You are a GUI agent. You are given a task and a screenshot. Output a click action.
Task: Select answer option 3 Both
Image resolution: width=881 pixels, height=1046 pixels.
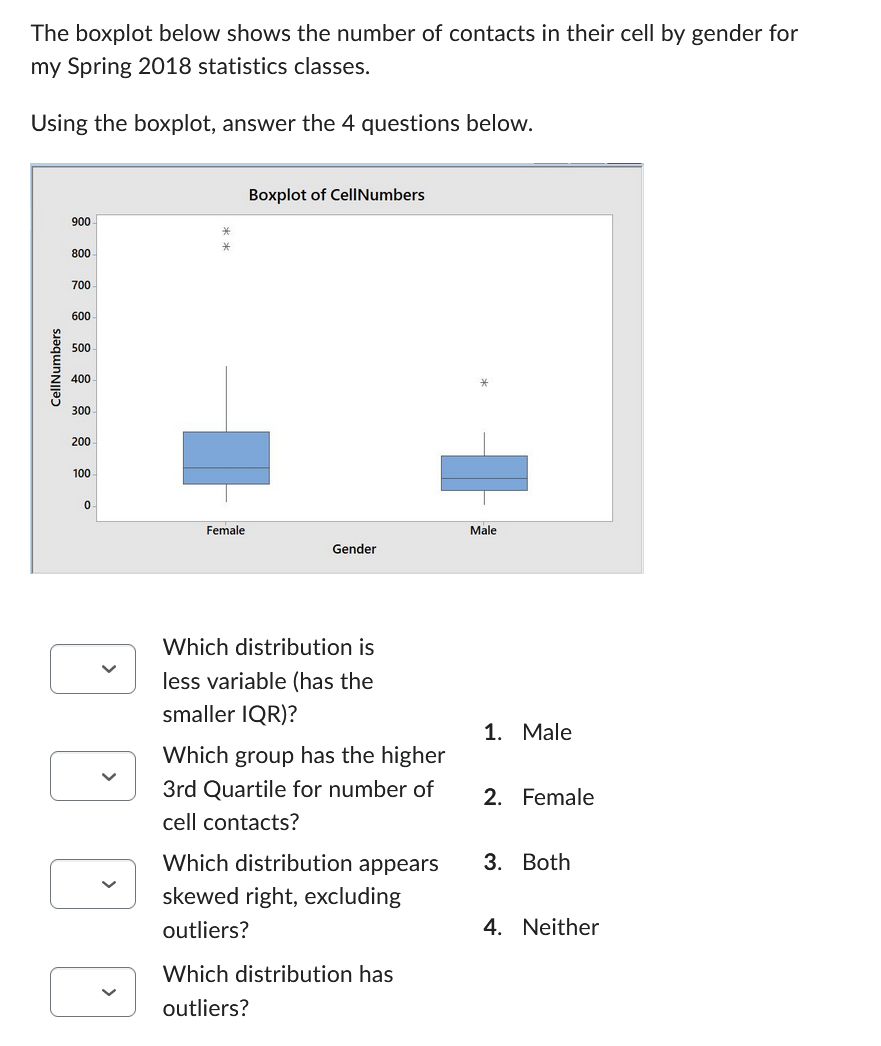pos(545,862)
